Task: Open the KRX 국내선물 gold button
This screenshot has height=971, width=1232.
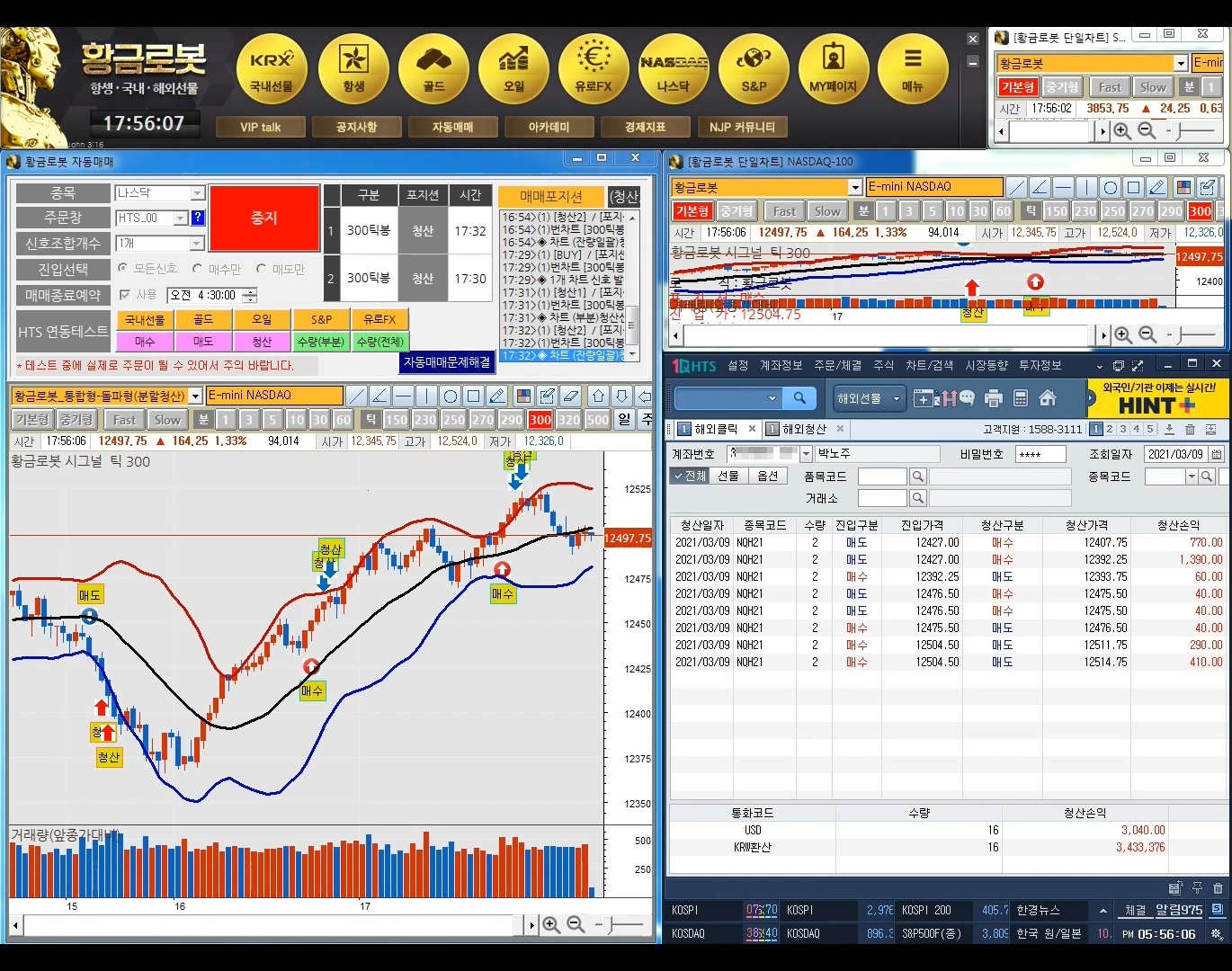Action: tap(272, 69)
